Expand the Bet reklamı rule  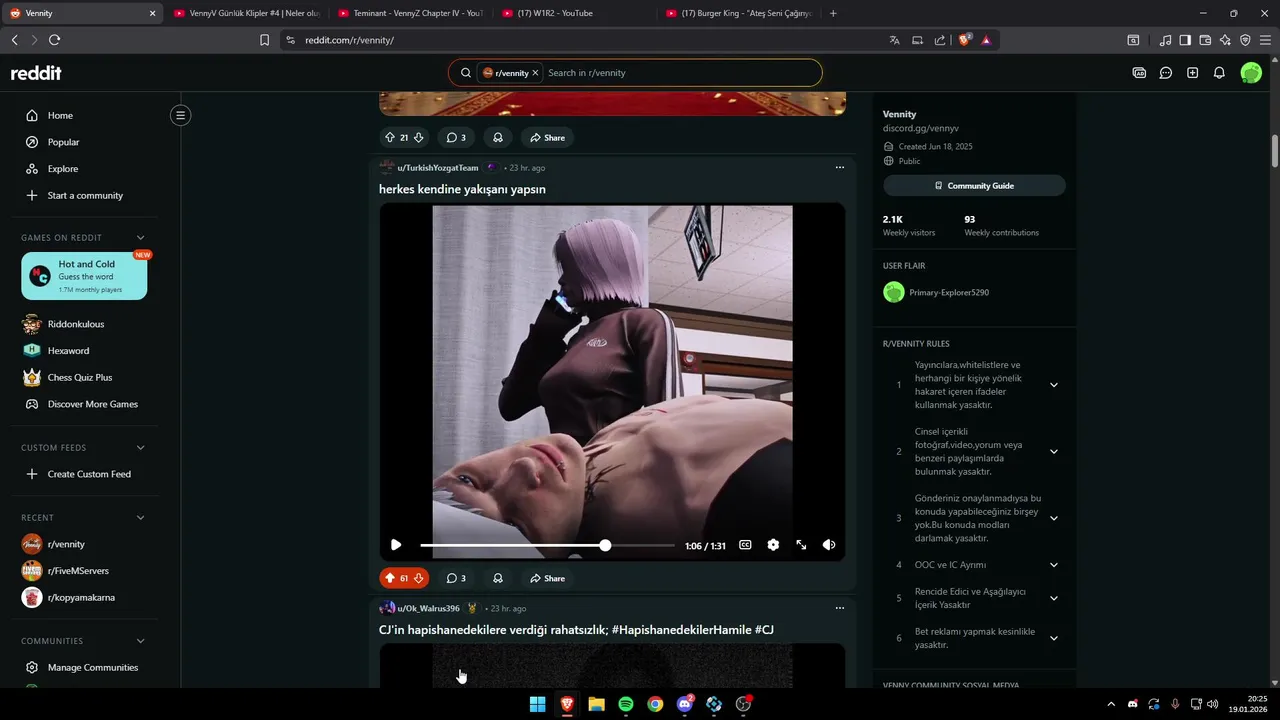pos(1053,638)
